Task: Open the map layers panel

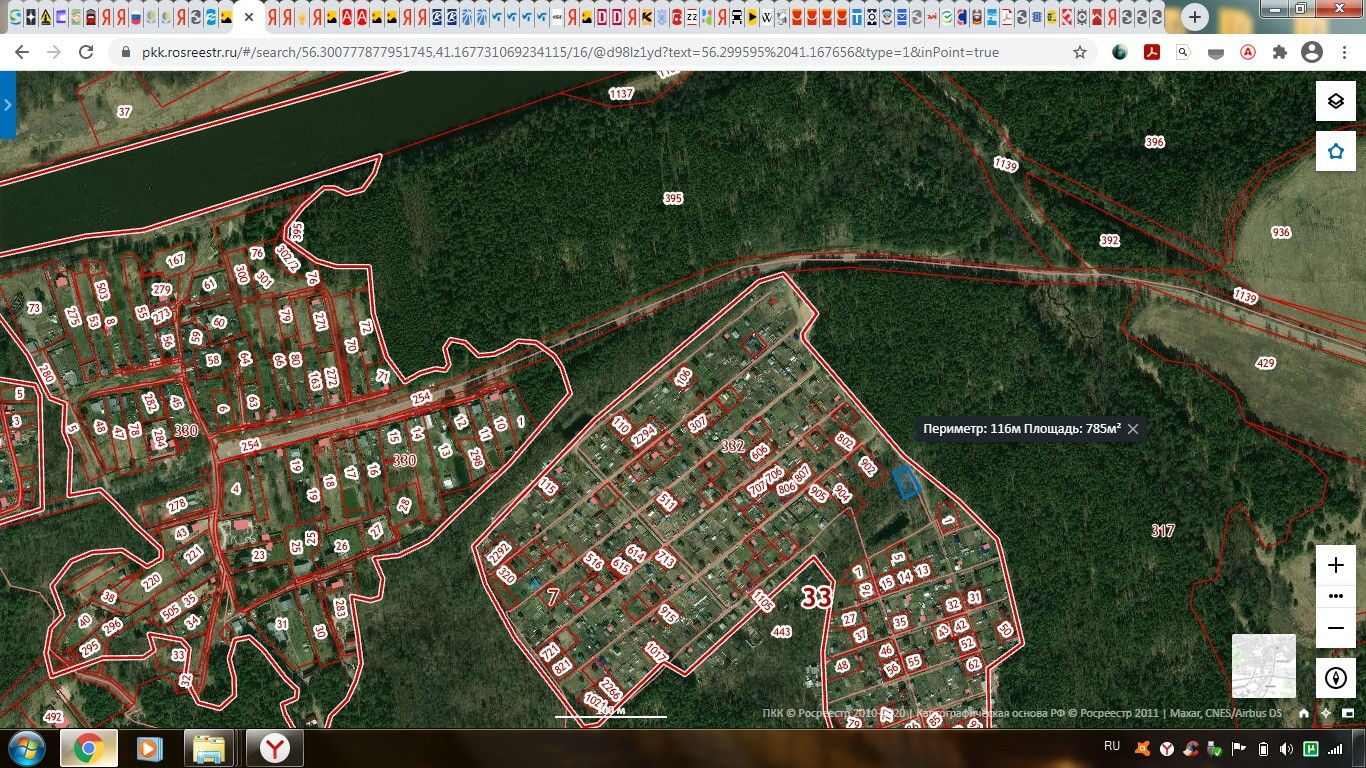Action: 1335,101
